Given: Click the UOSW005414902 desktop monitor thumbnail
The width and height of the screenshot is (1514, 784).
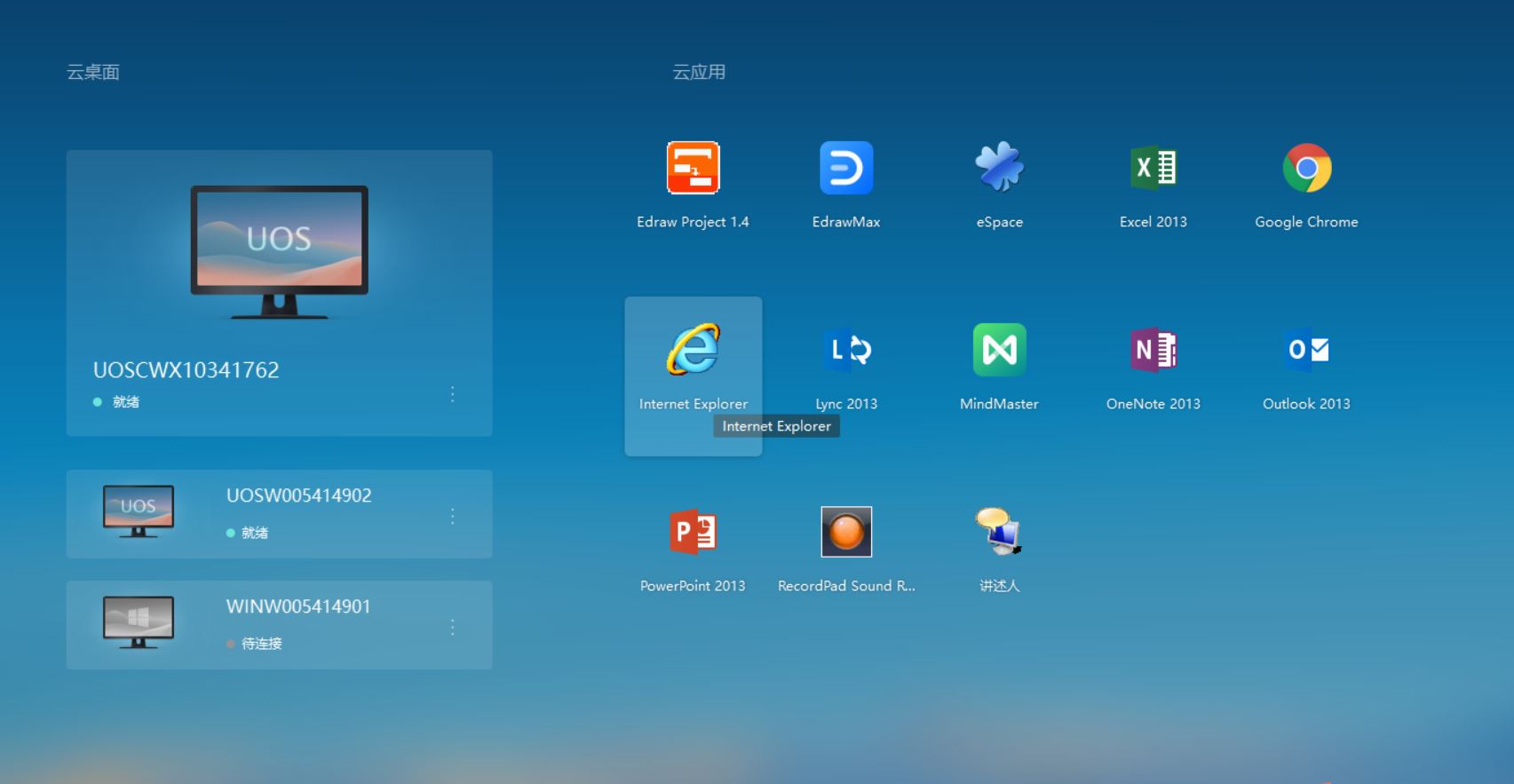Looking at the screenshot, I should pyautogui.click(x=139, y=511).
